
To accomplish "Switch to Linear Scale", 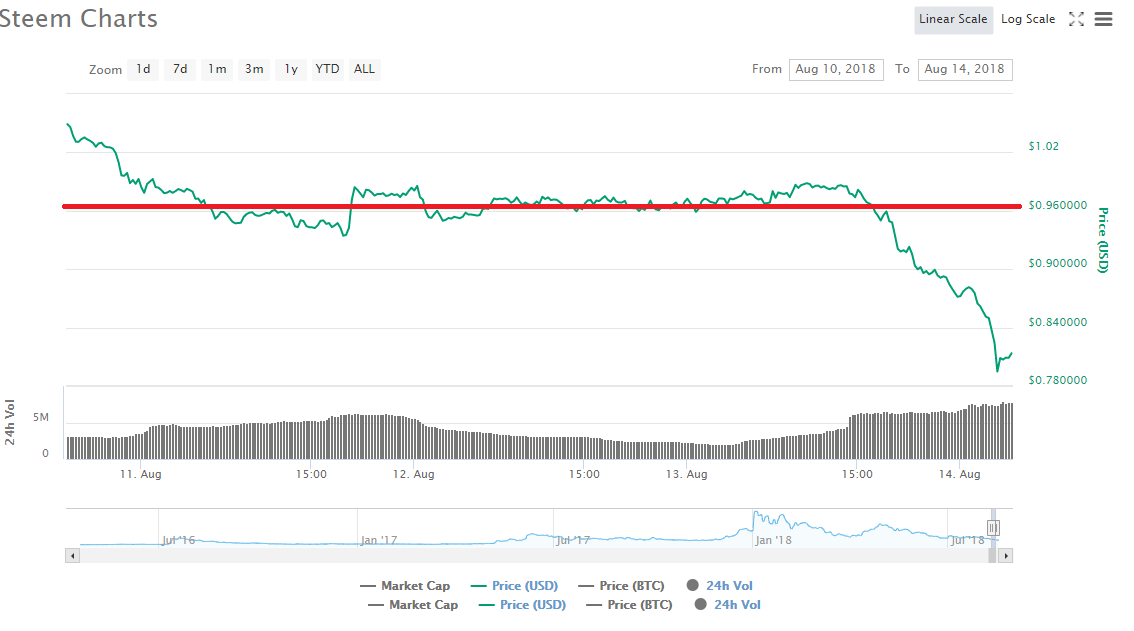I will coord(952,20).
